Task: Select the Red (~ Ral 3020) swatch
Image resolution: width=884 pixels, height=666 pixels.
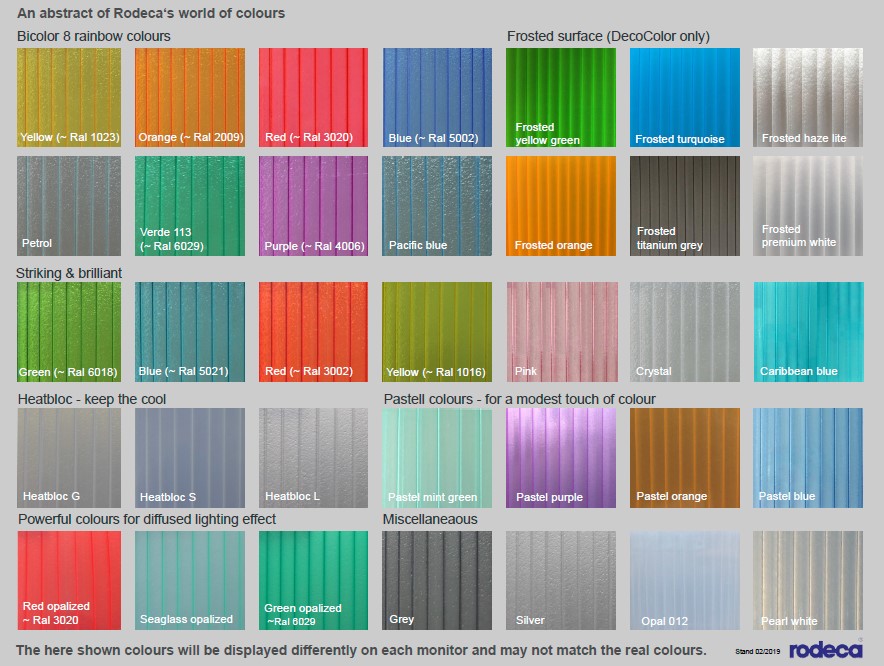Action: [313, 98]
